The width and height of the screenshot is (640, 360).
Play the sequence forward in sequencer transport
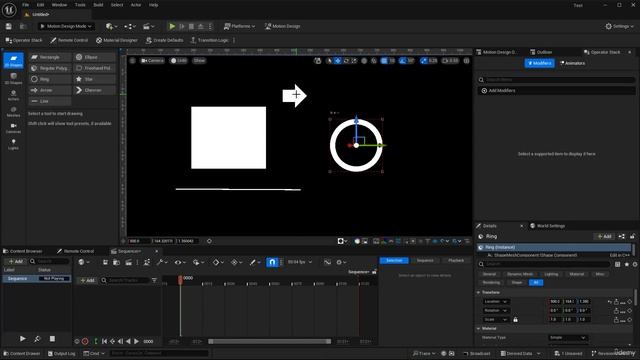[x=137, y=341]
